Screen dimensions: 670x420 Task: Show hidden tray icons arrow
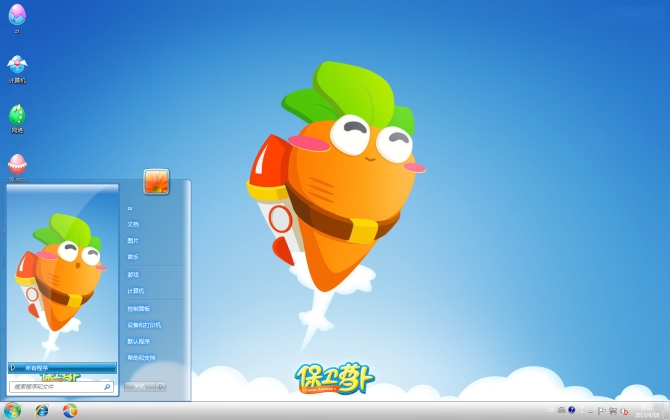591,411
